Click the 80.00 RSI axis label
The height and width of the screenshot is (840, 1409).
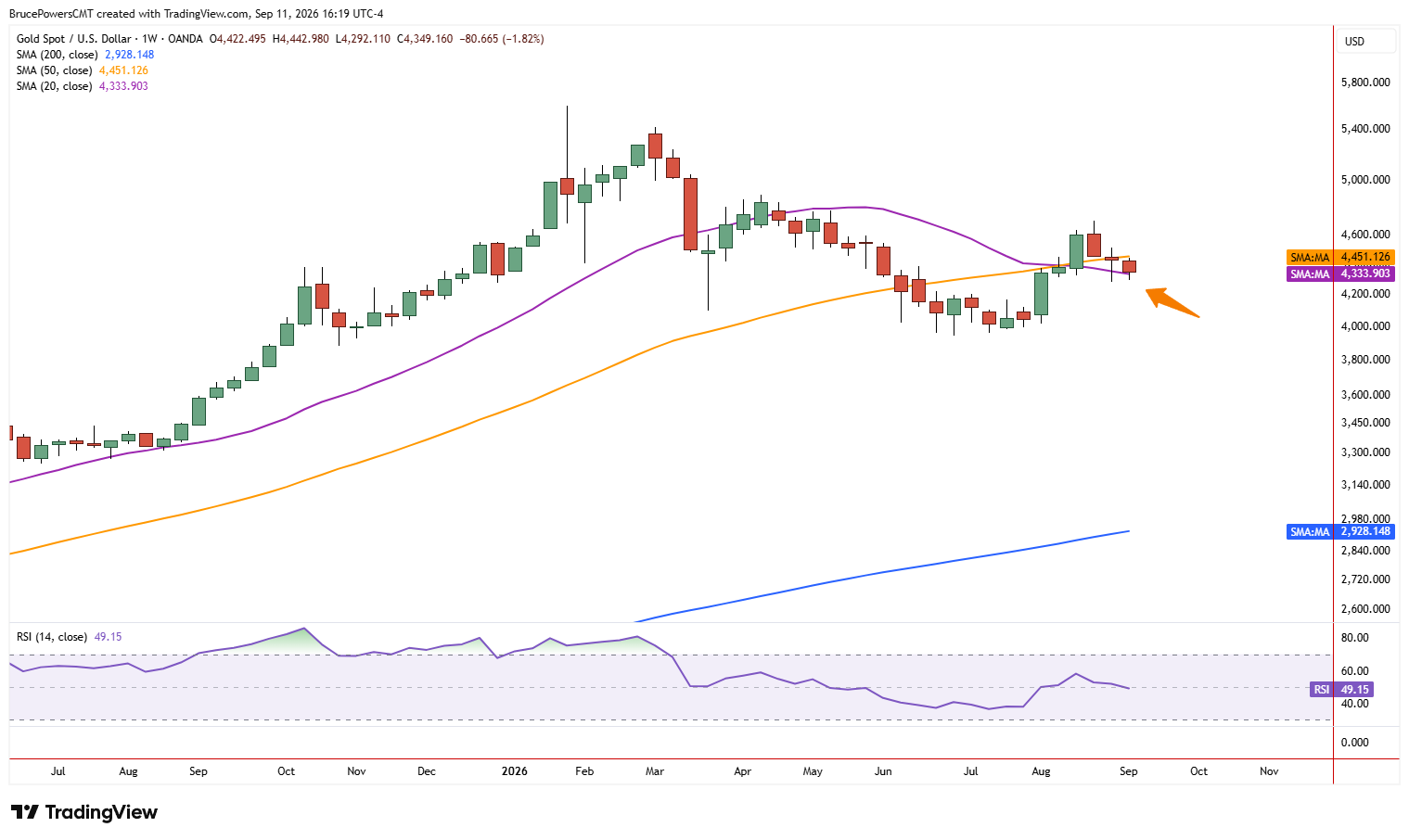(1355, 638)
